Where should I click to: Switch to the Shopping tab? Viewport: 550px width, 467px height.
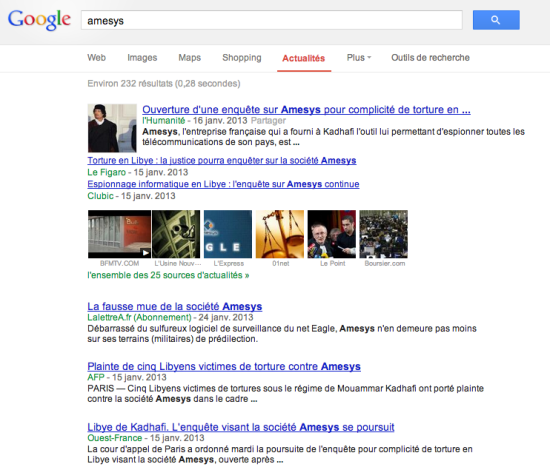point(242,58)
